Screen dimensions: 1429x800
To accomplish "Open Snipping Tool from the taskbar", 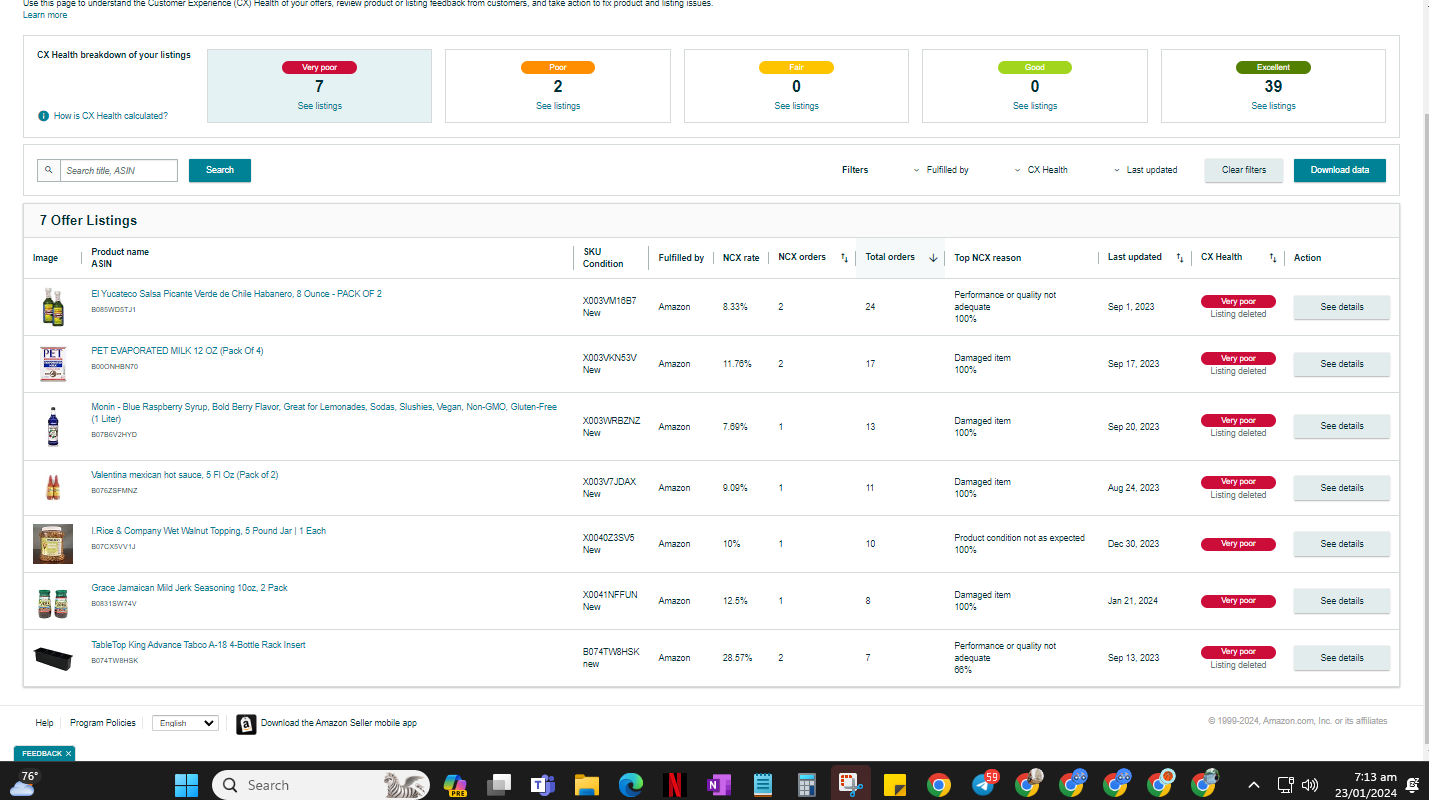I will coord(850,785).
